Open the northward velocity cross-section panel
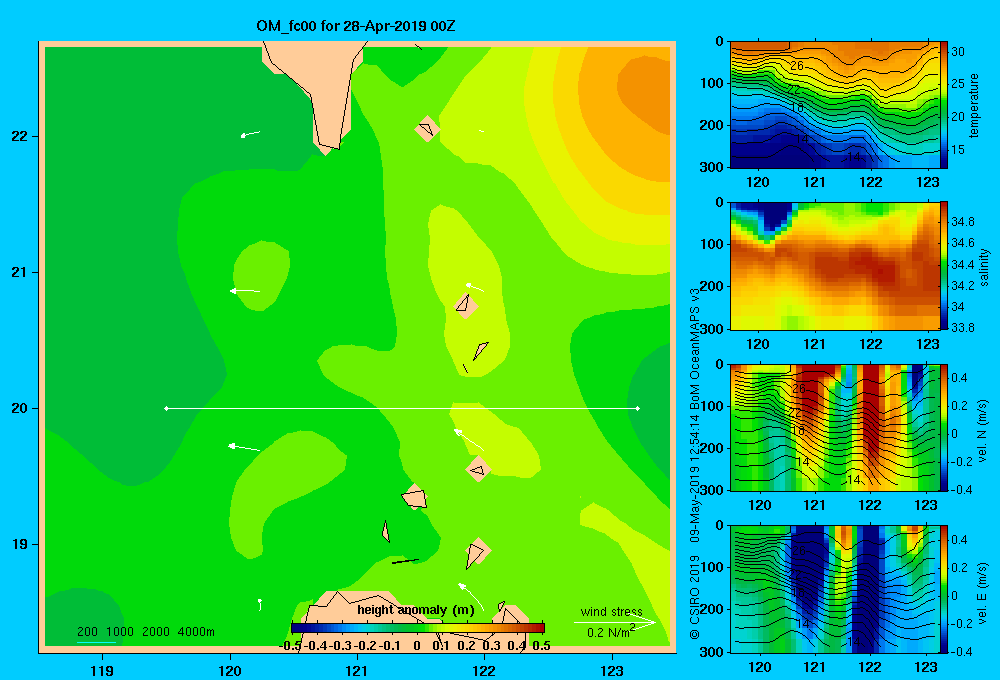The height and width of the screenshot is (680, 1000). tap(834, 427)
